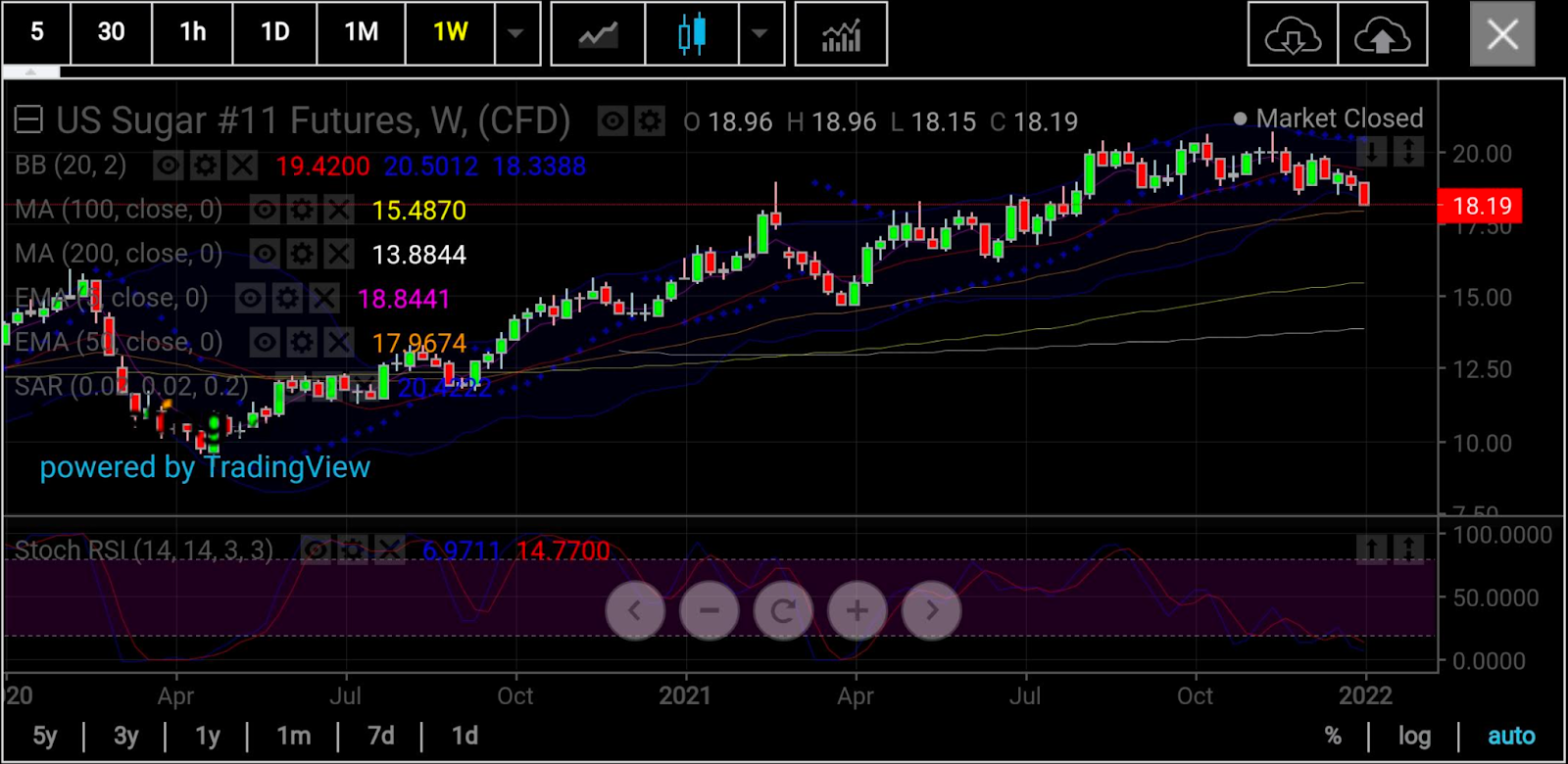Switch to line chart style
The image size is (1568, 764).
click(x=598, y=34)
